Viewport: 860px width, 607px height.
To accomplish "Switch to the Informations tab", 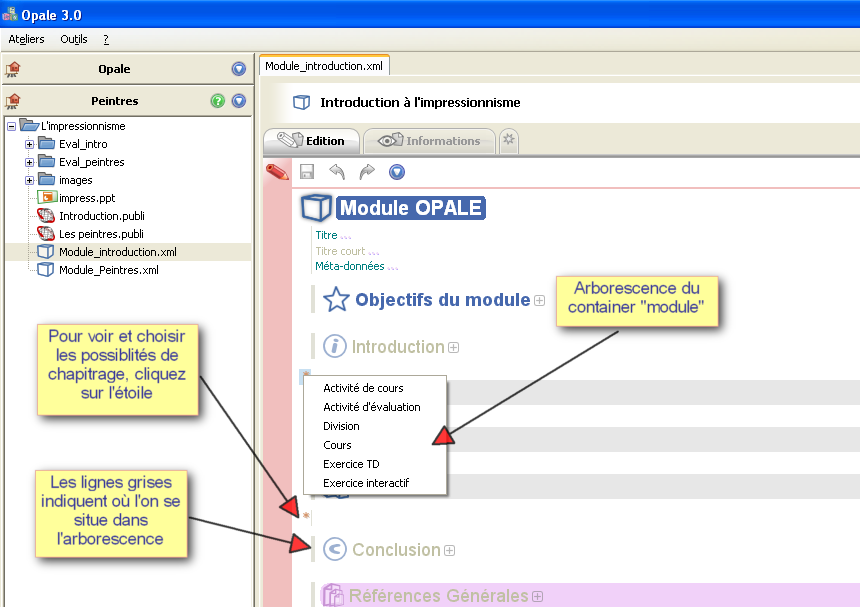I will (429, 141).
